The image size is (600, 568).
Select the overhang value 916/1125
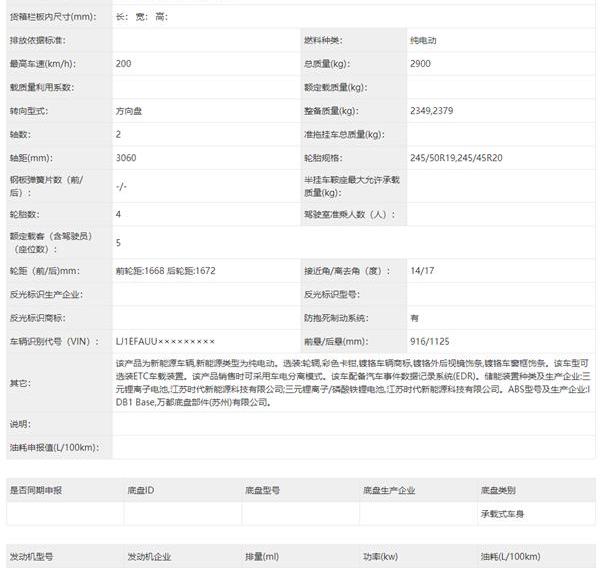pos(430,341)
